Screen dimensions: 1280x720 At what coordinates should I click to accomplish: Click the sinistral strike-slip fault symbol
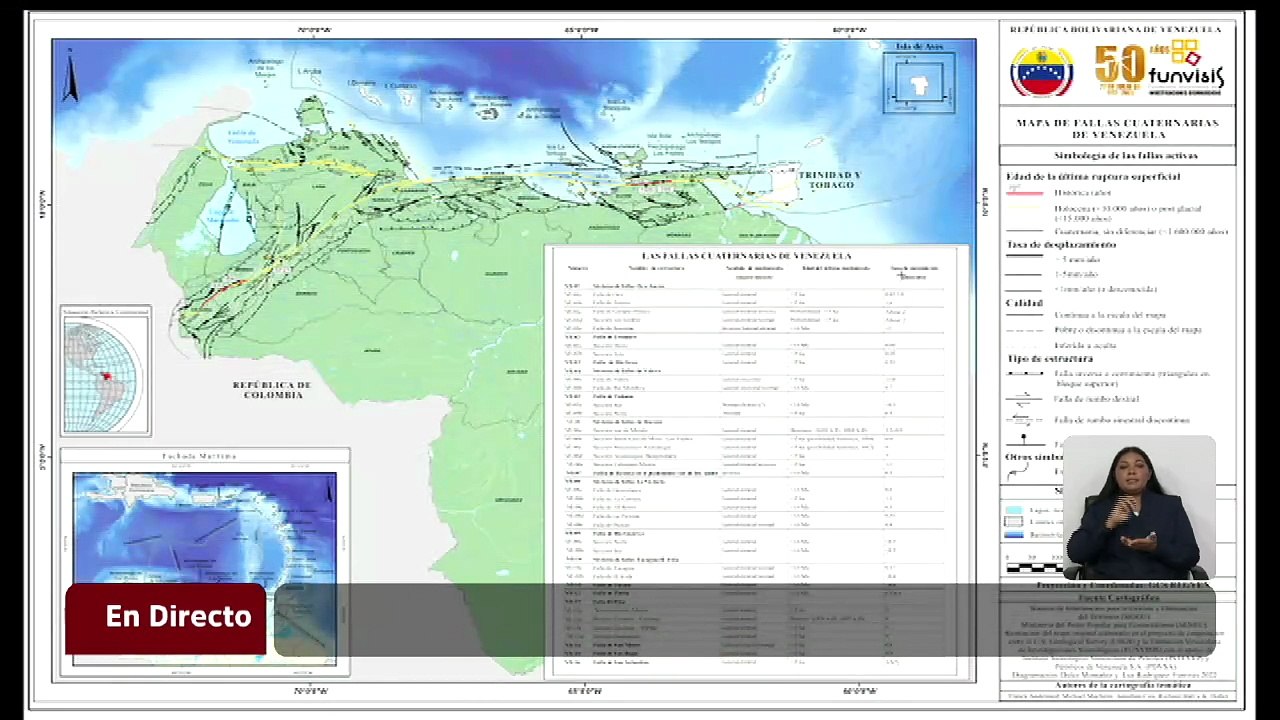point(1023,420)
